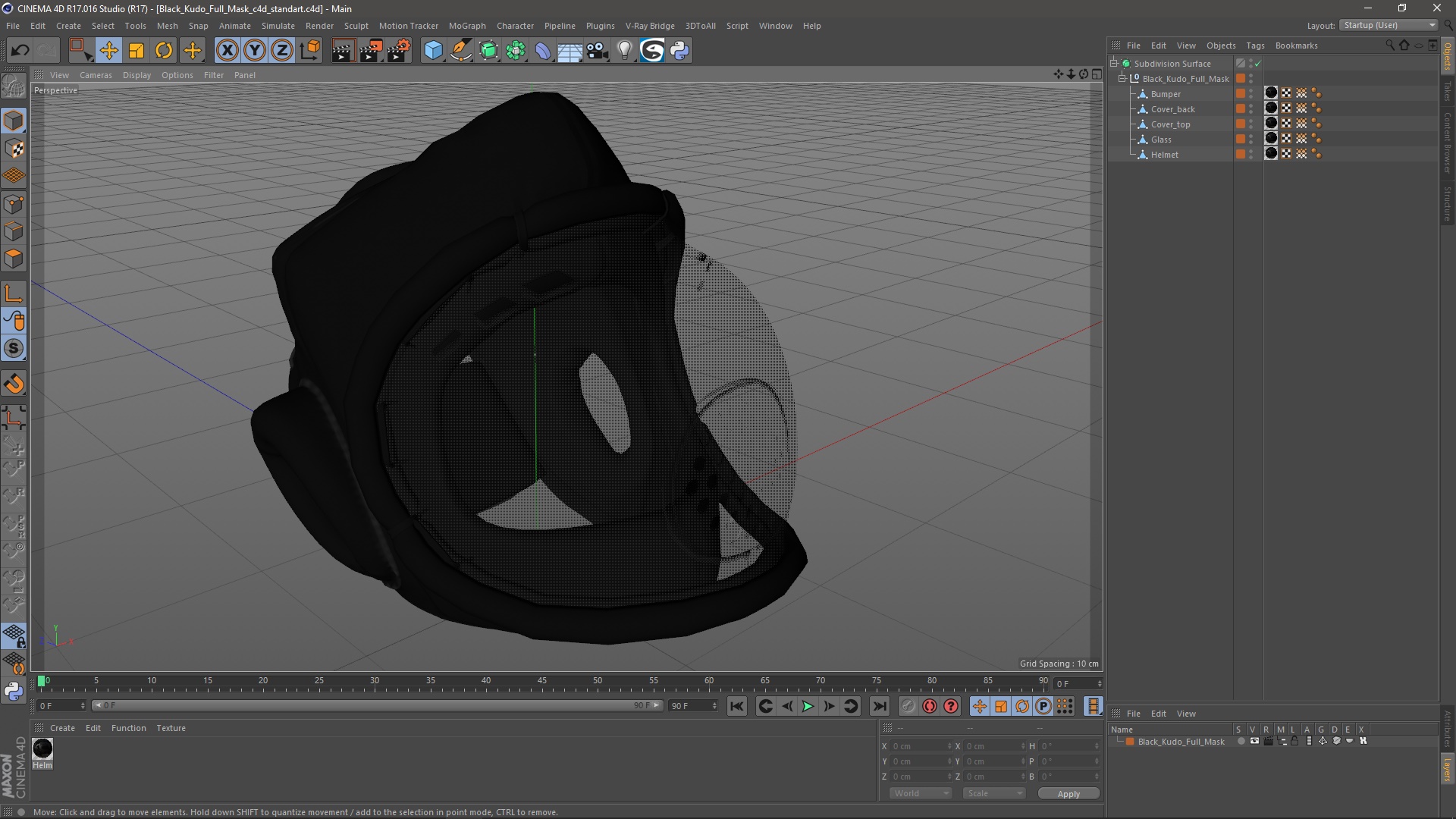Toggle the Y axis lock
Image resolution: width=1456 pixels, height=819 pixels.
255,51
